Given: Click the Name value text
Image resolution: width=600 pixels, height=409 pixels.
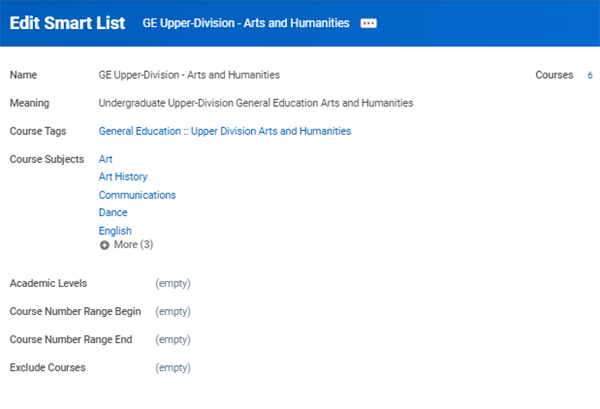Looking at the screenshot, I should point(189,75).
